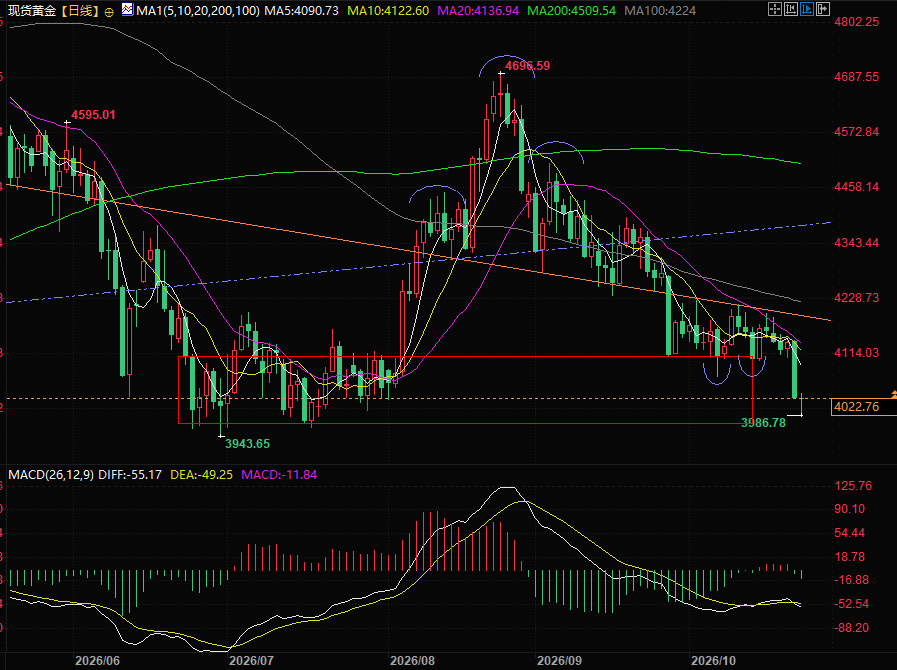Click the MA20:4136.94 value label

click(x=478, y=11)
